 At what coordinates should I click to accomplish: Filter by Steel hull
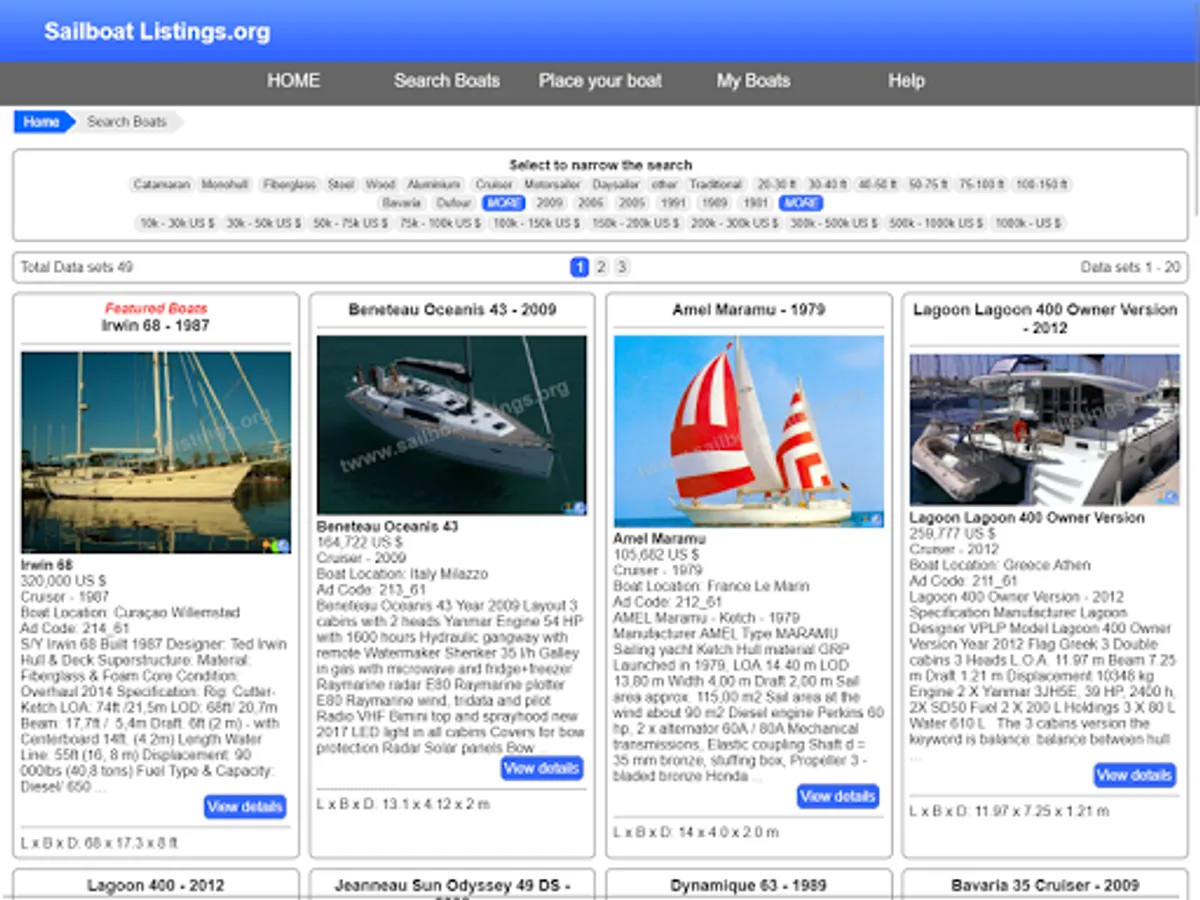341,185
